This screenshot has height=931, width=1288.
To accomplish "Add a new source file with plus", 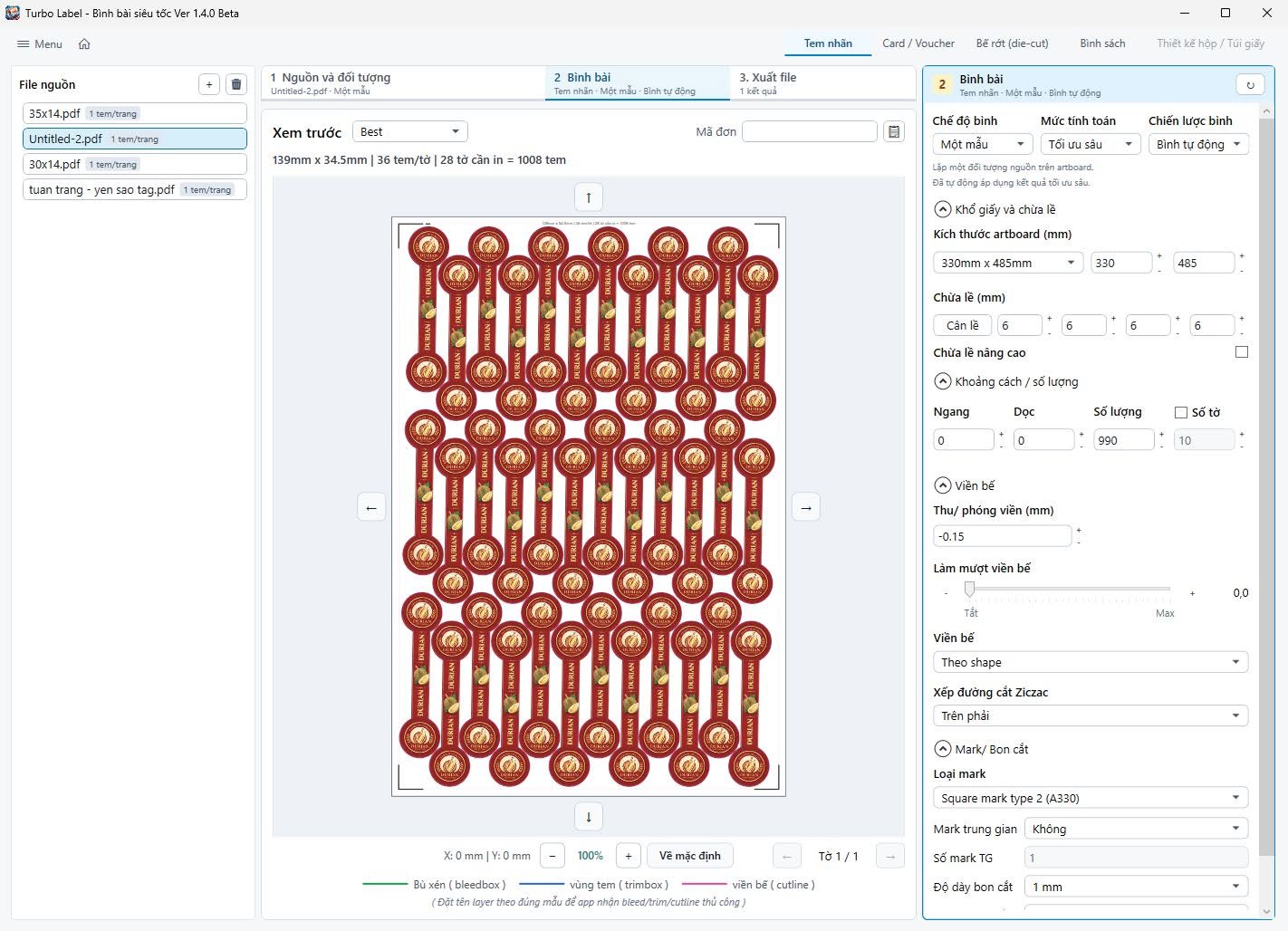I will coord(209,84).
